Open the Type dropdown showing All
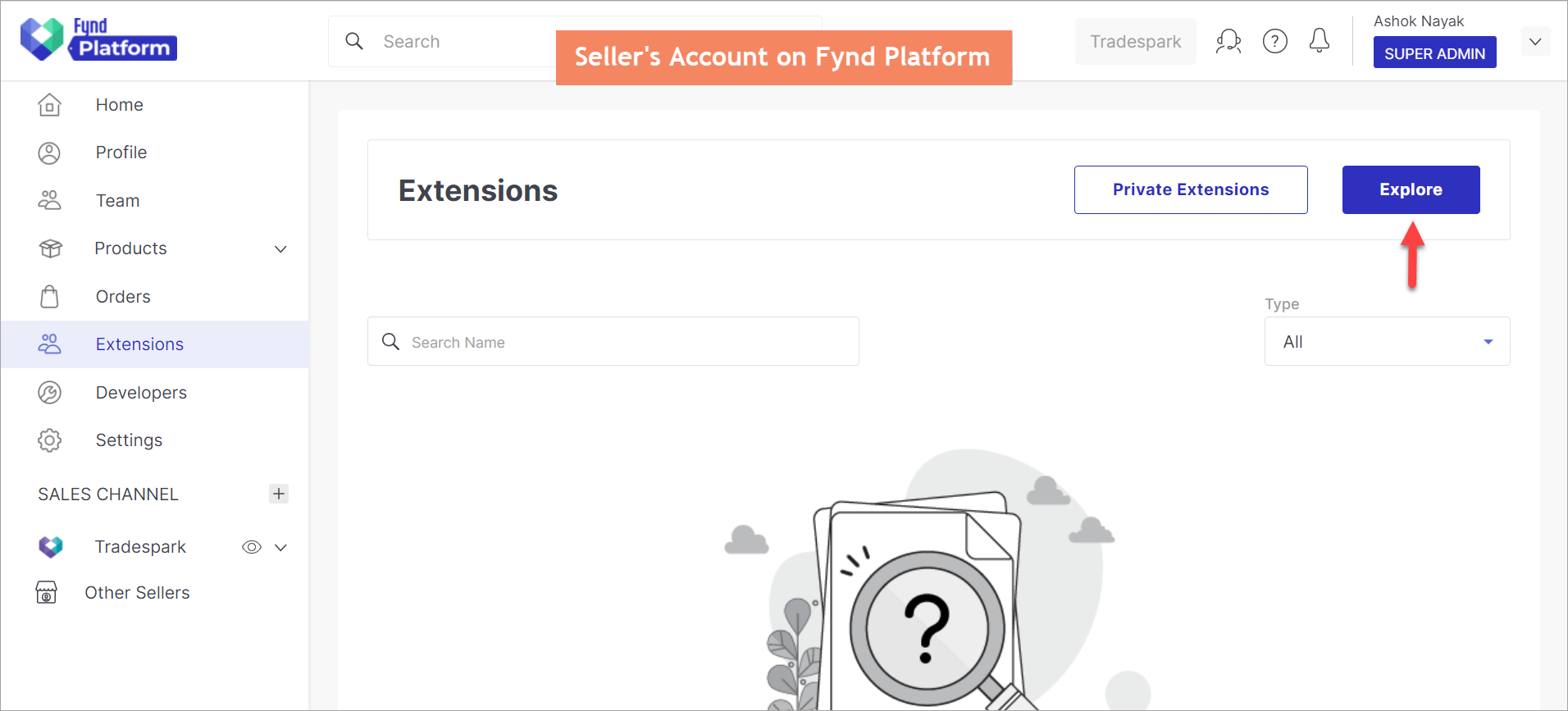 tap(1387, 341)
